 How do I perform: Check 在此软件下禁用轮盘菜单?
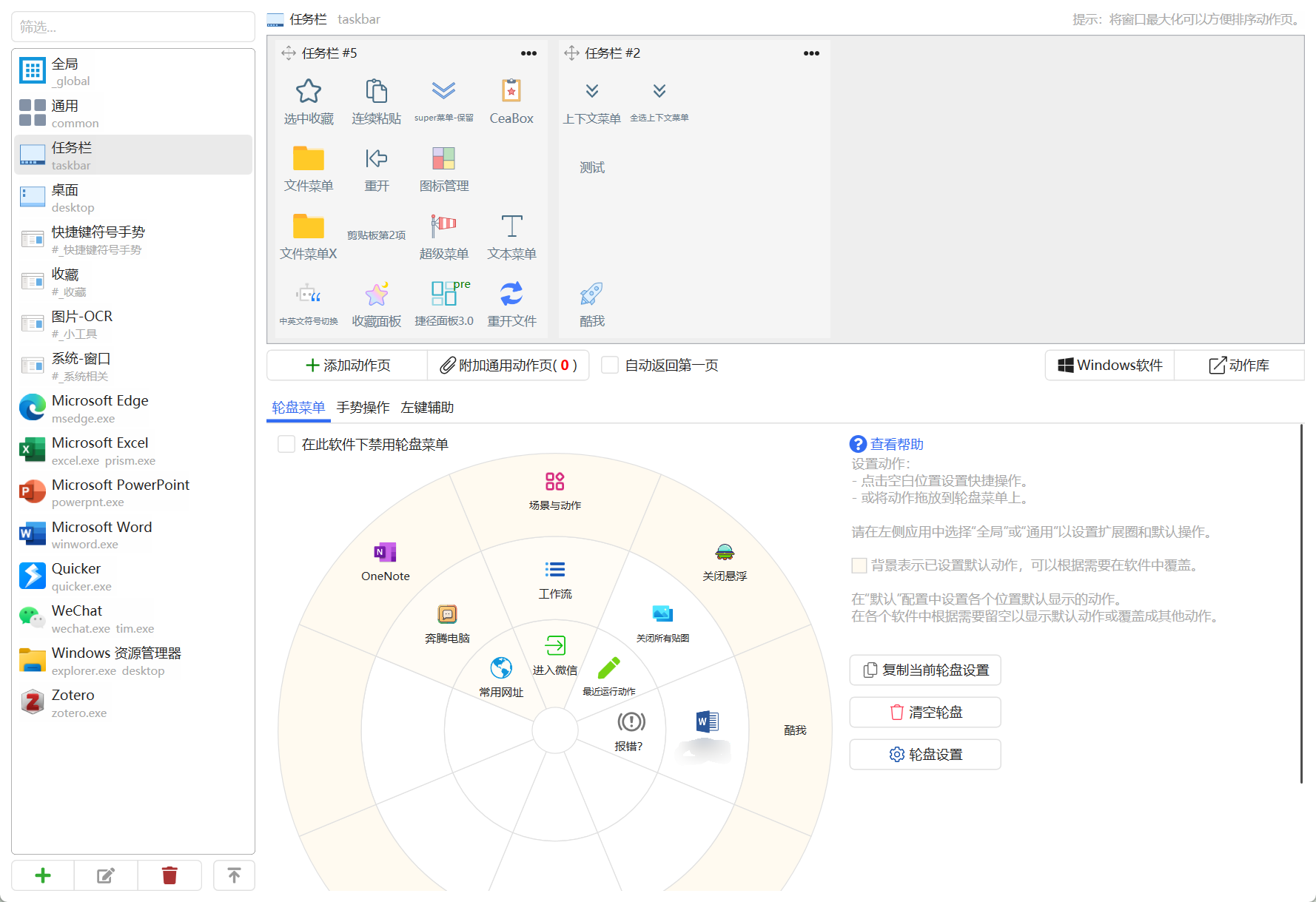[x=286, y=444]
